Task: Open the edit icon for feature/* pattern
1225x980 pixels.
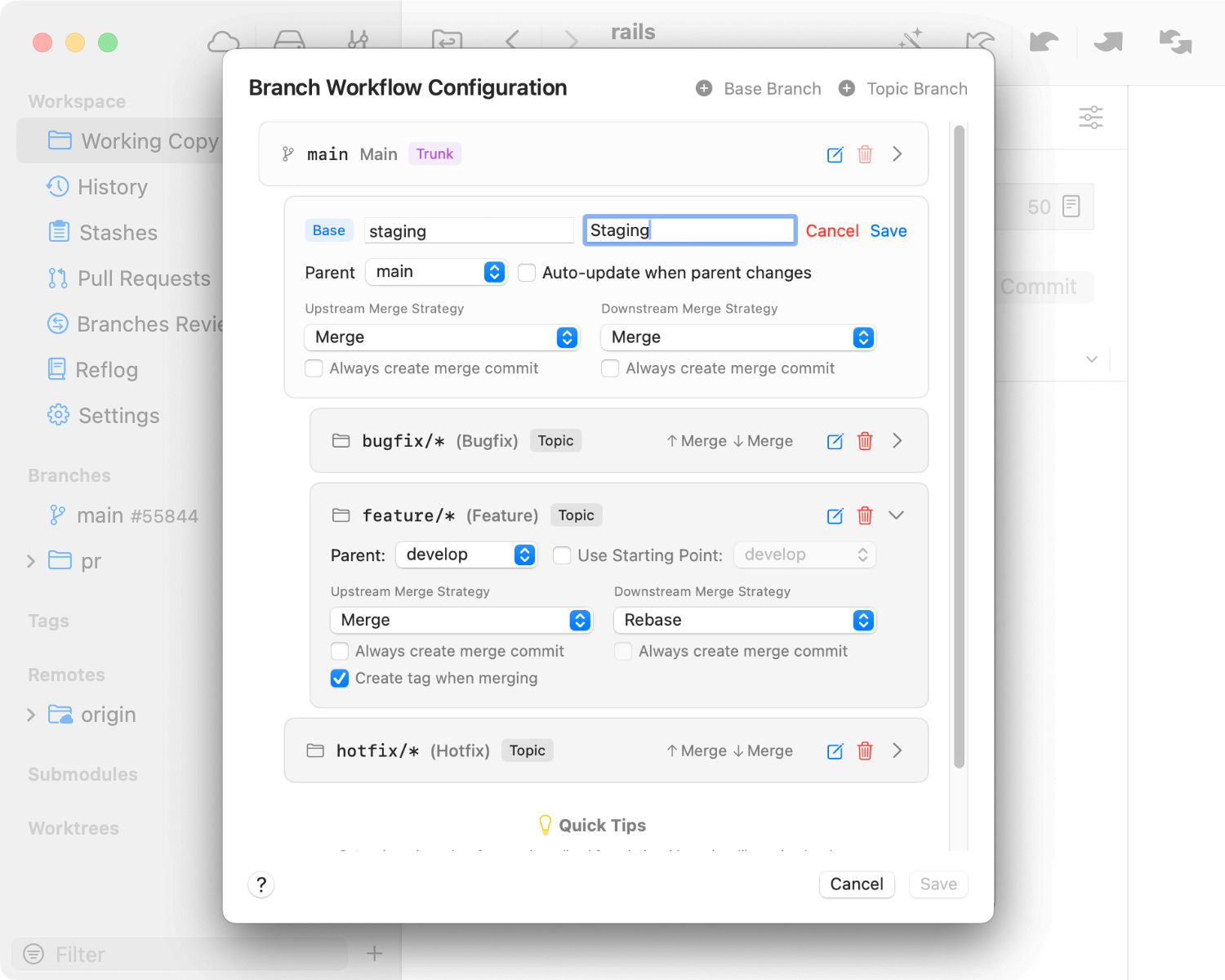Action: (835, 516)
